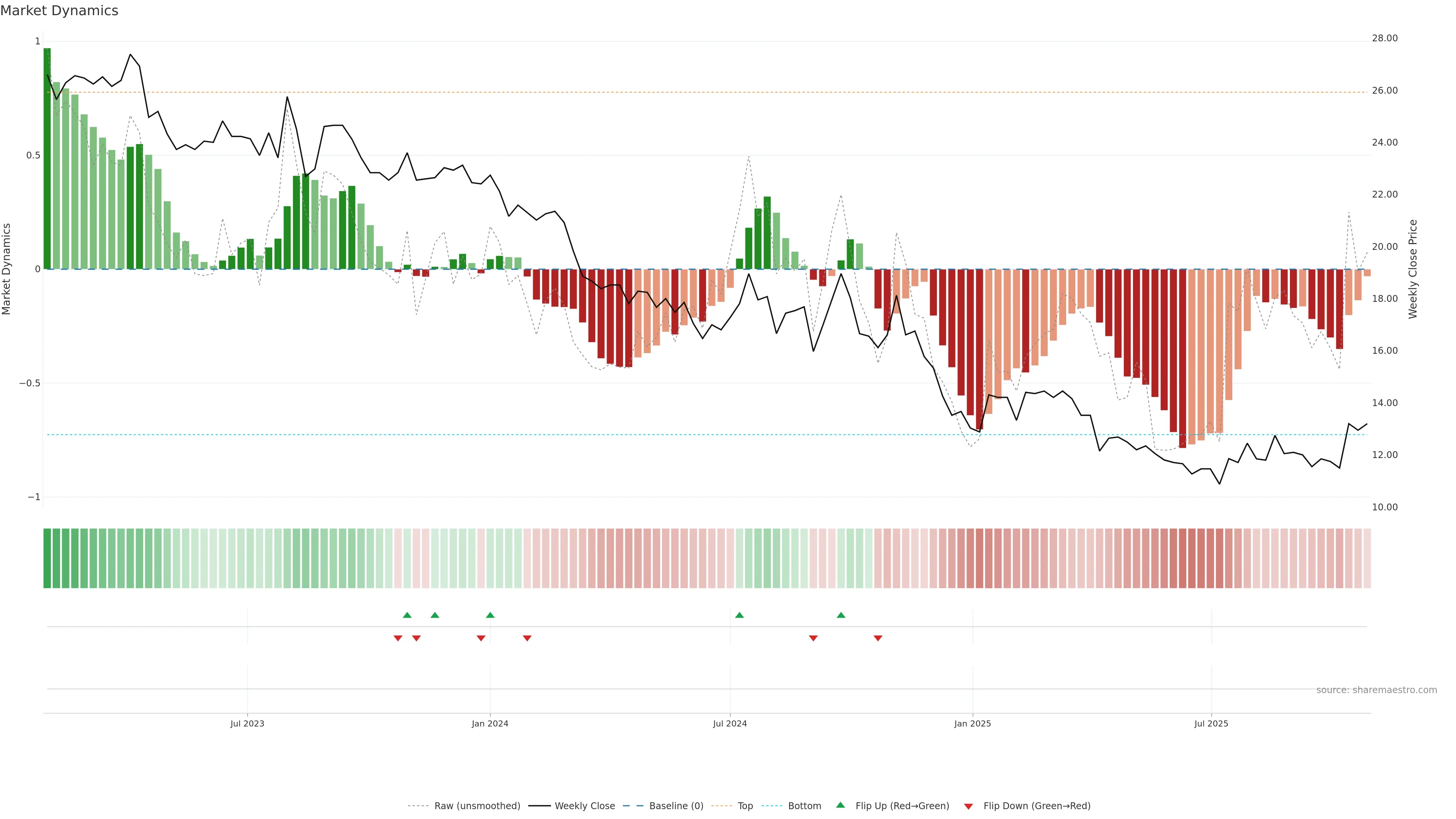Click the red Flip Down triangle legend icon
This screenshot has height=819, width=1456.
click(968, 806)
